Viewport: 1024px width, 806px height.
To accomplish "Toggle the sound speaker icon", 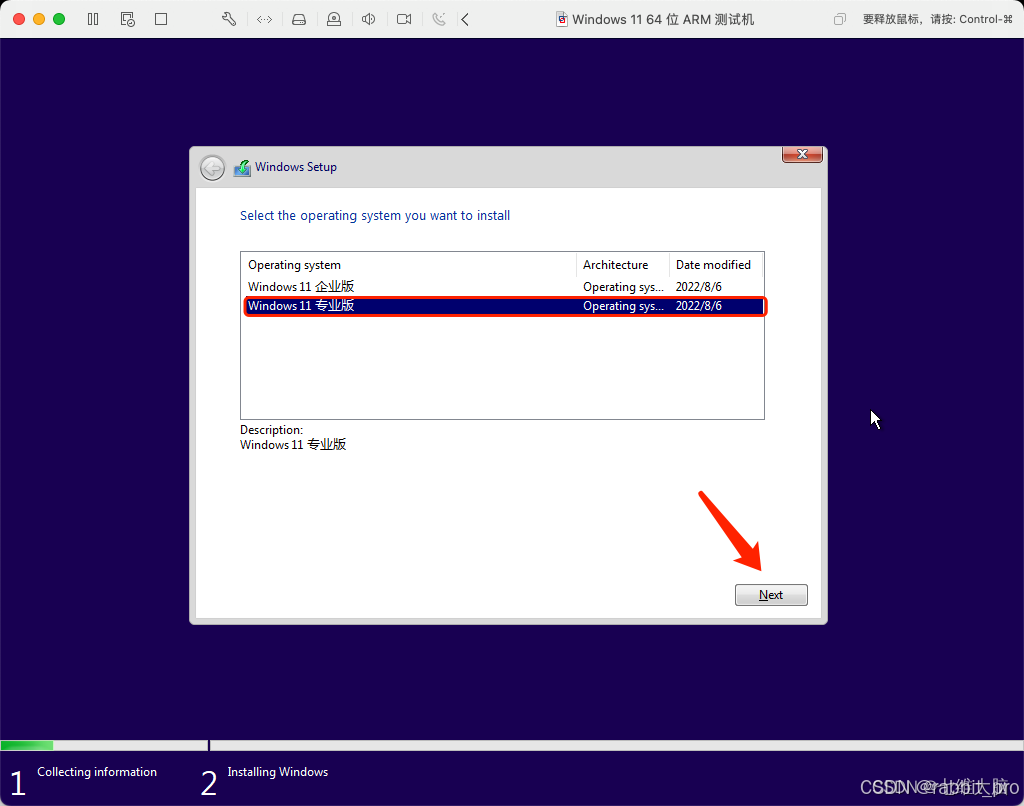I will [x=368, y=19].
